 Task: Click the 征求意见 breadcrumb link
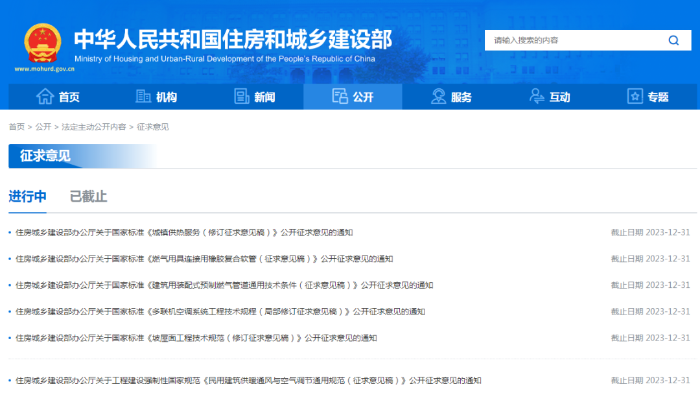click(x=153, y=127)
